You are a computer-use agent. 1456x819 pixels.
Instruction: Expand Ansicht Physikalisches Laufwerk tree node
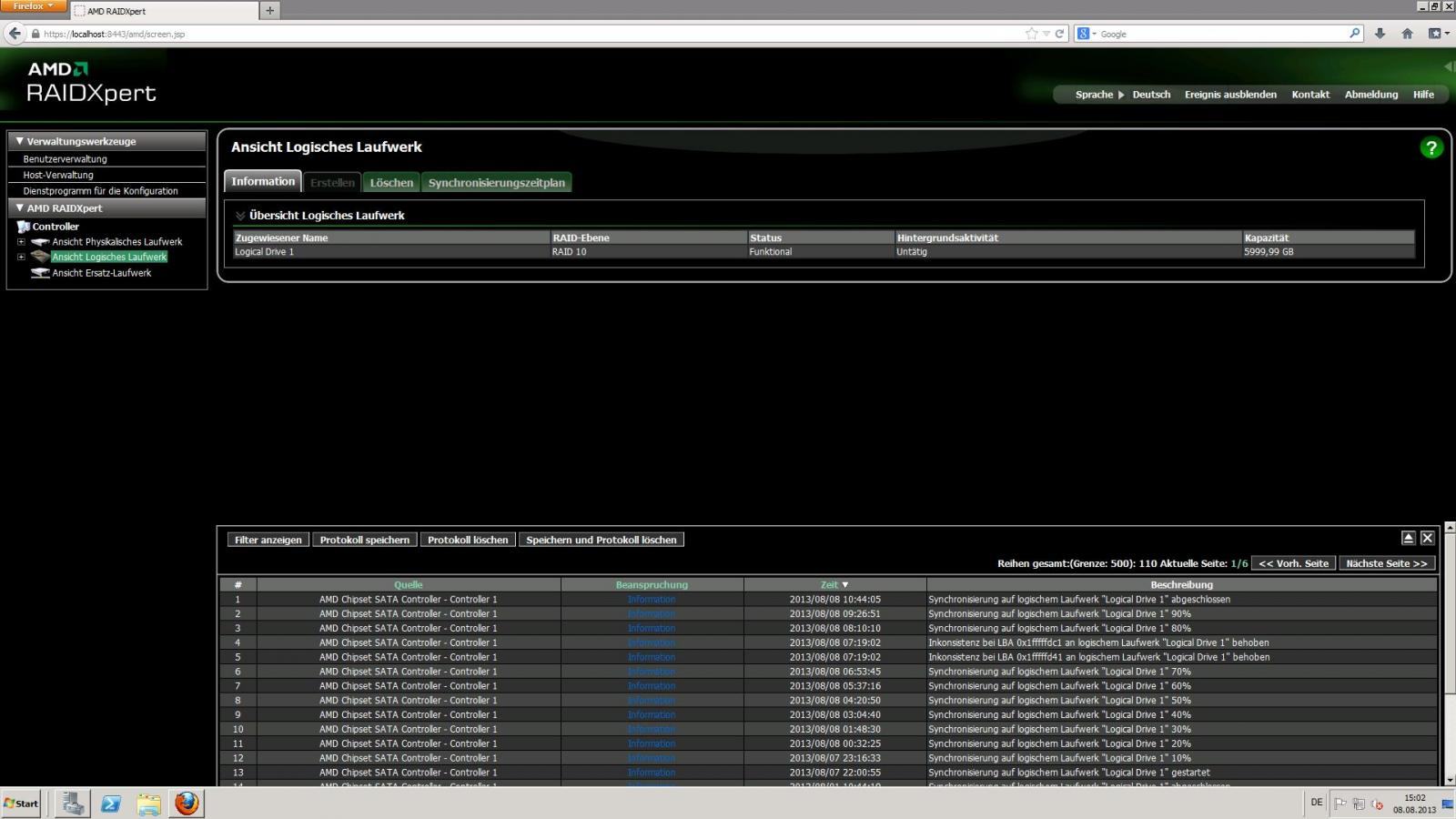pyautogui.click(x=21, y=242)
